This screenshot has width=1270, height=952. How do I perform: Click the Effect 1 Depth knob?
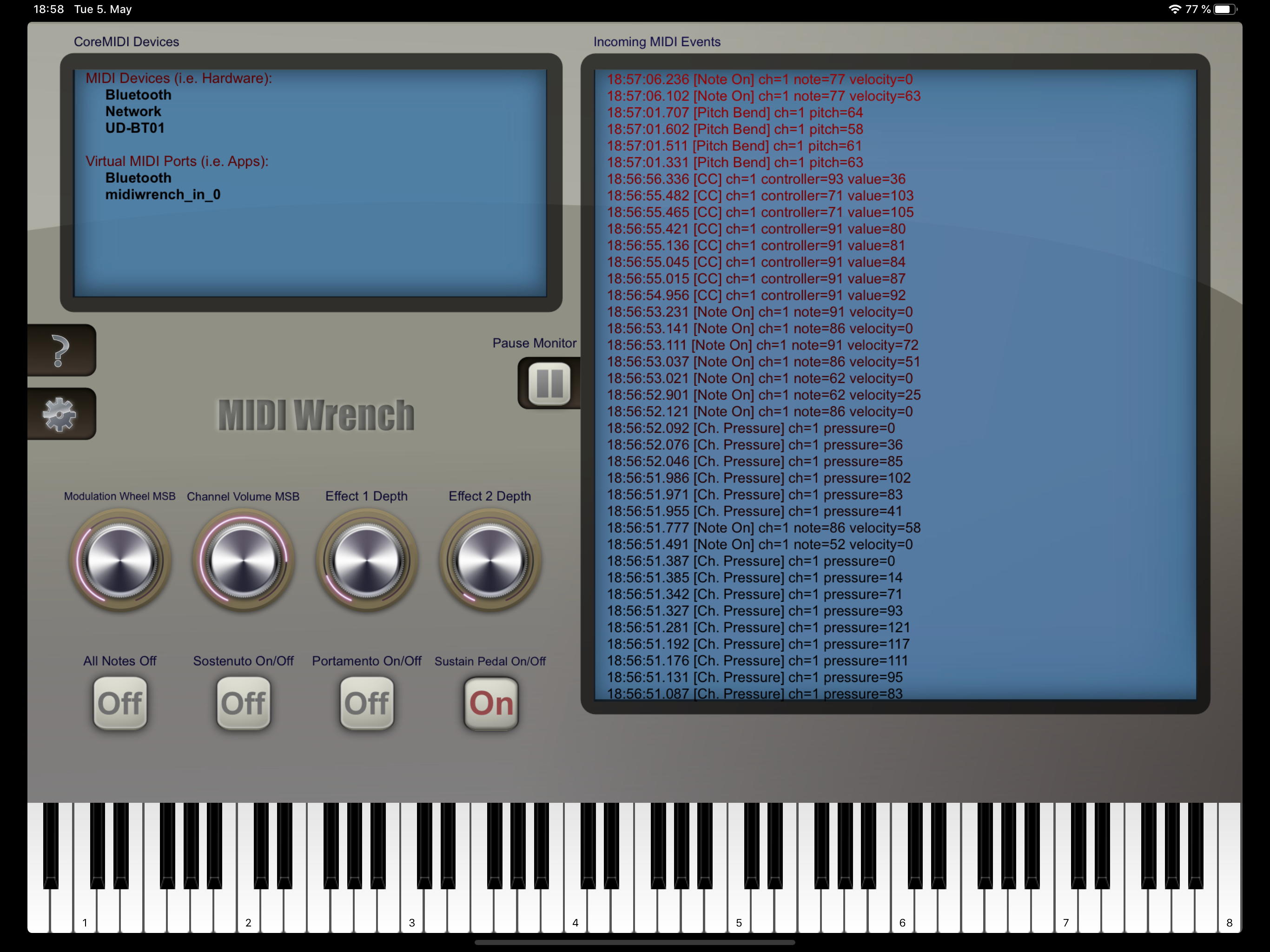(x=367, y=560)
